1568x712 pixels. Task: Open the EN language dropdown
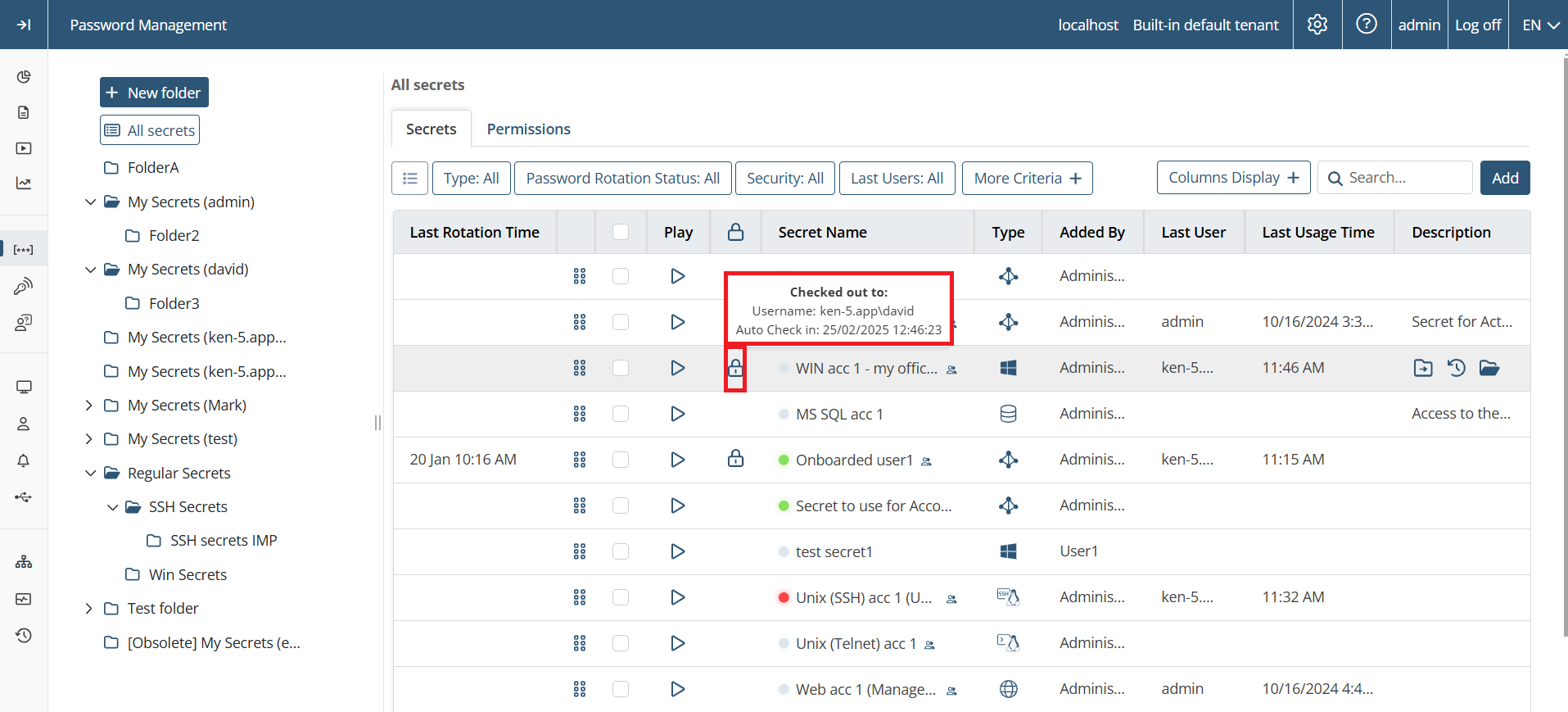[x=1540, y=25]
